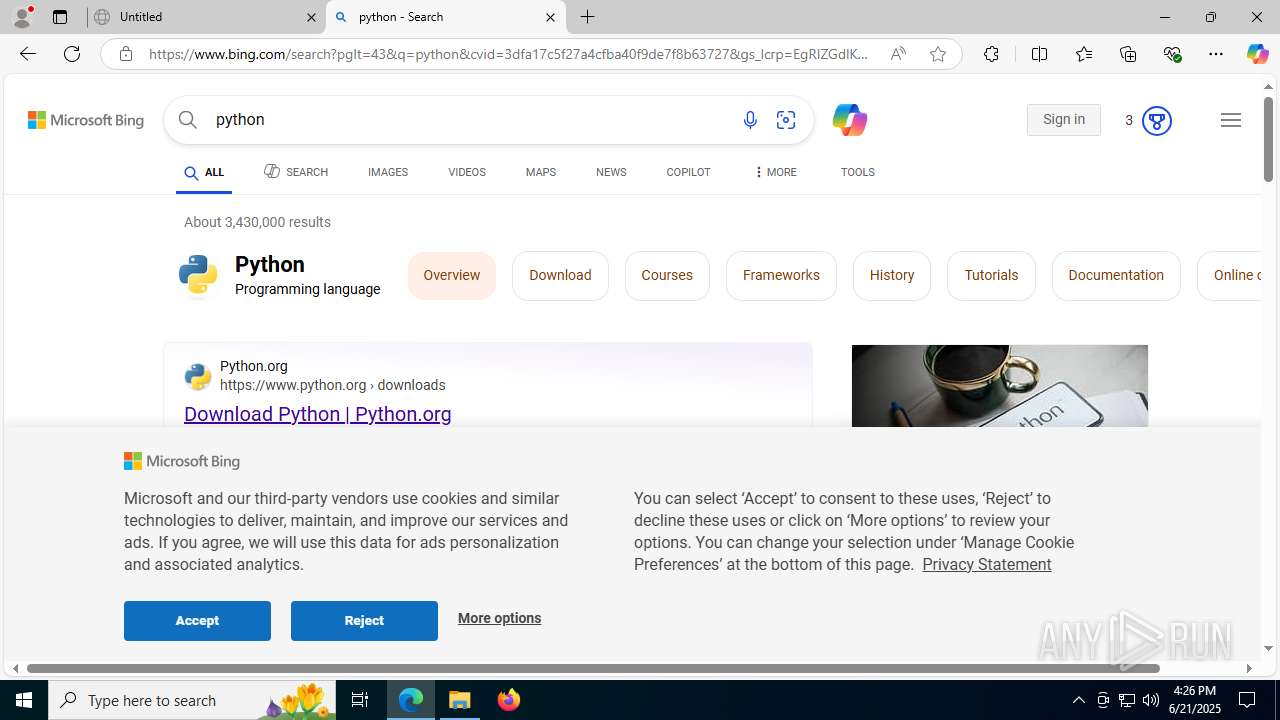Click the browser Back arrow
Screen dimensions: 1280x720
(x=27, y=54)
